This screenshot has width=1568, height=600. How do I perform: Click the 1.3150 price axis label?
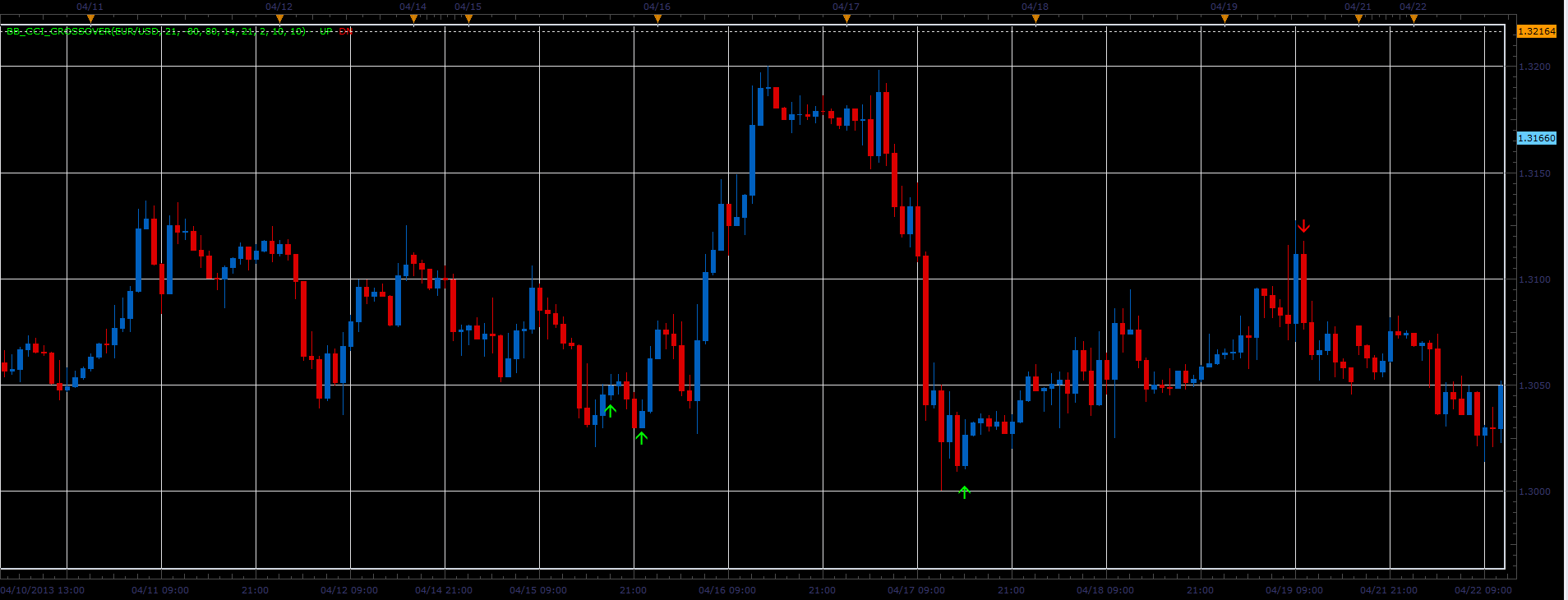pyautogui.click(x=1535, y=173)
